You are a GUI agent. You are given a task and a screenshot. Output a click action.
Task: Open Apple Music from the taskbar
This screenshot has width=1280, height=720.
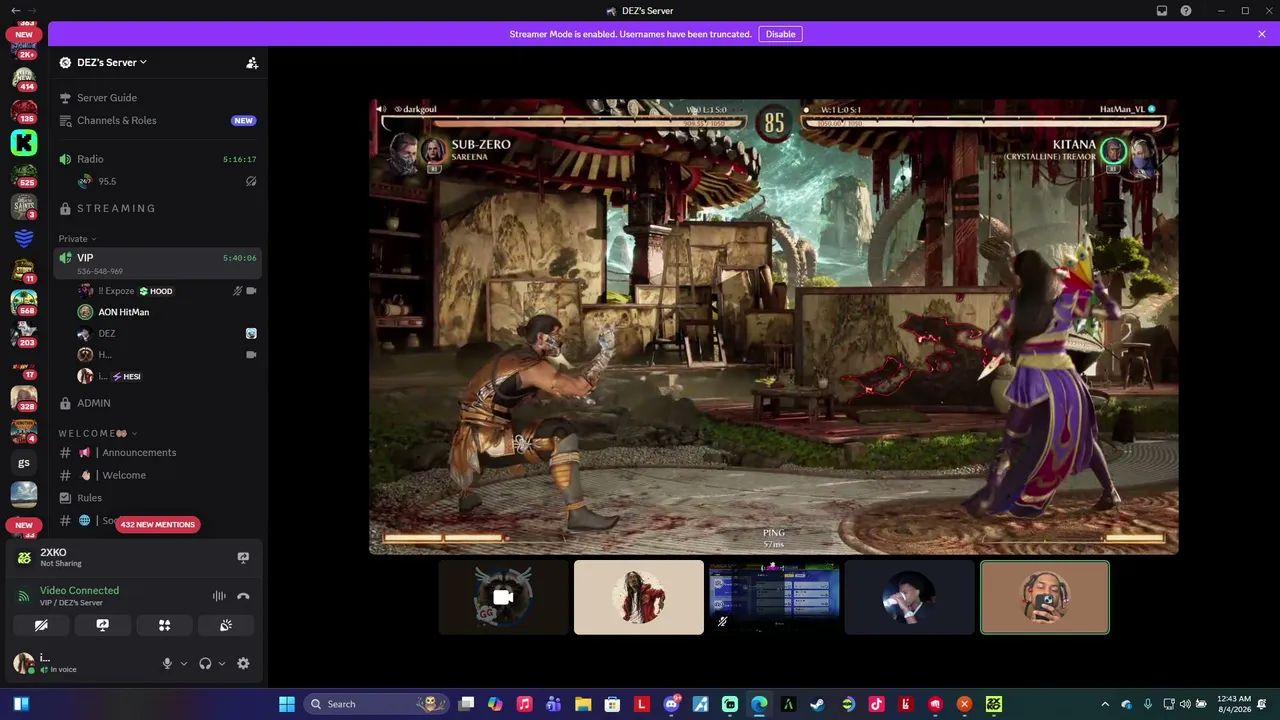click(524, 704)
